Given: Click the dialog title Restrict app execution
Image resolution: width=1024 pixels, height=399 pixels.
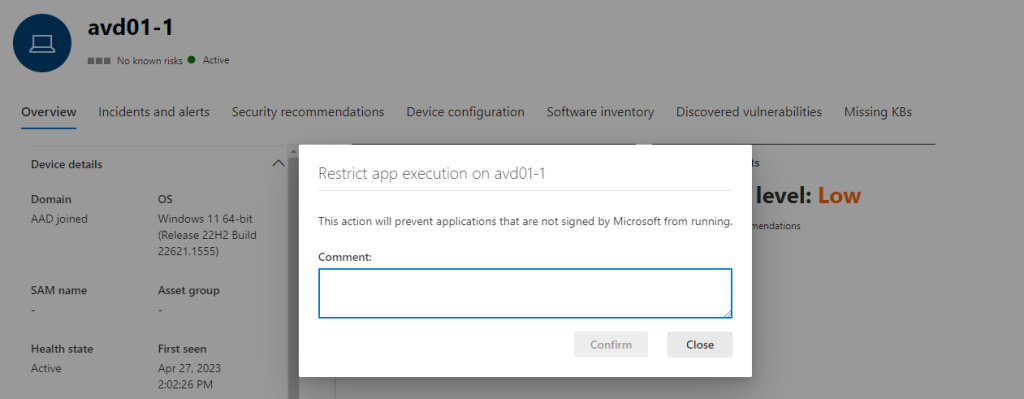Looking at the screenshot, I should point(432,174).
